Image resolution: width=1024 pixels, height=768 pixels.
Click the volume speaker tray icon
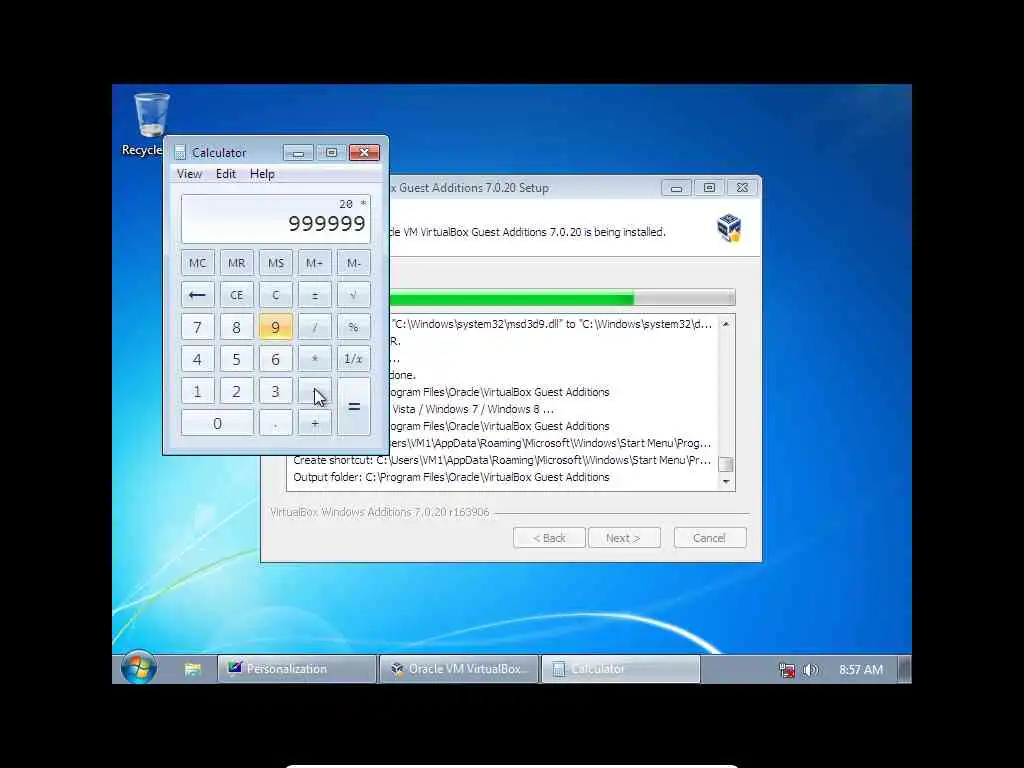click(x=810, y=670)
